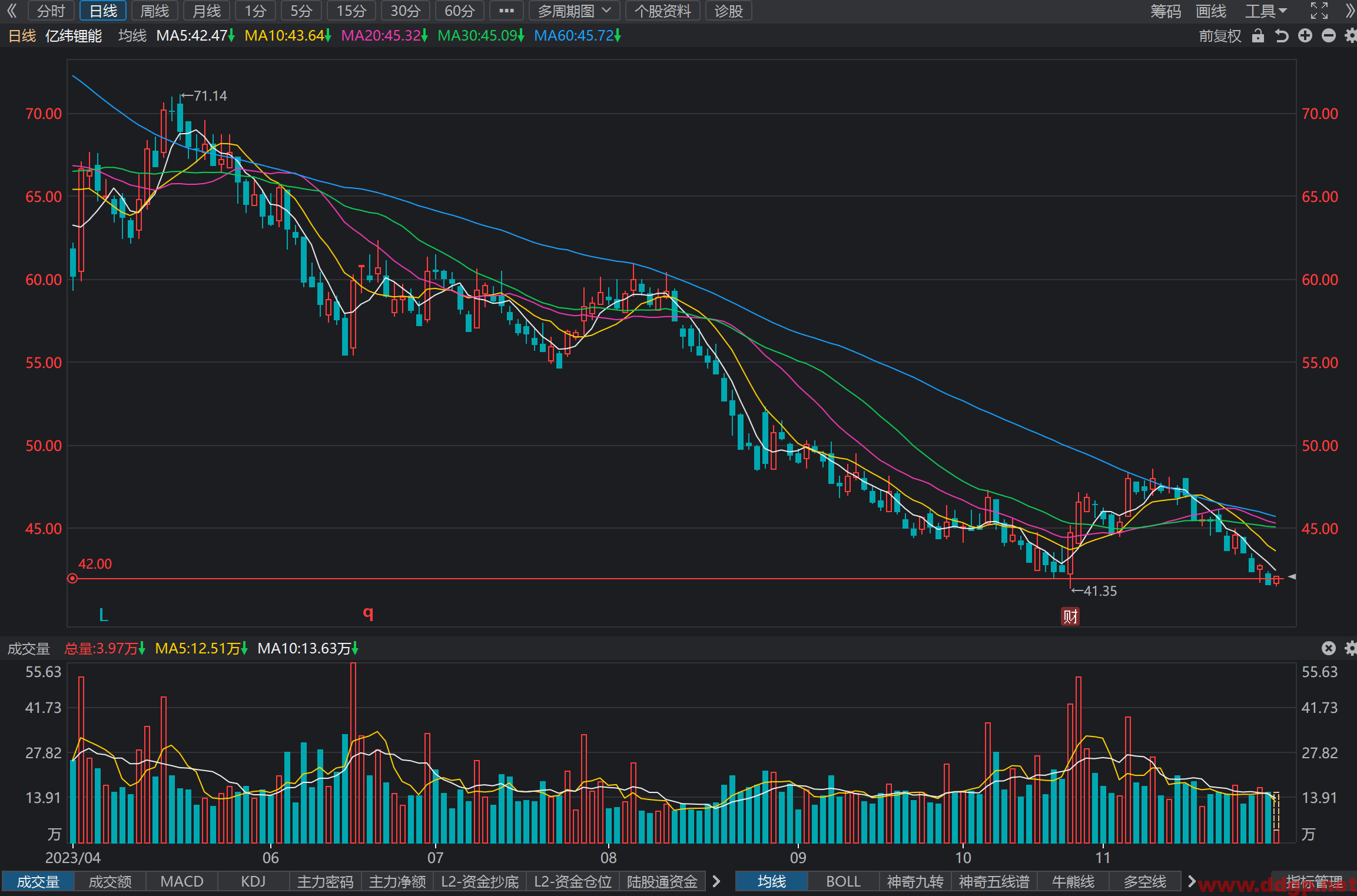Toggle the chart lock icon
Viewport: 1357px width, 896px height.
1258,36
